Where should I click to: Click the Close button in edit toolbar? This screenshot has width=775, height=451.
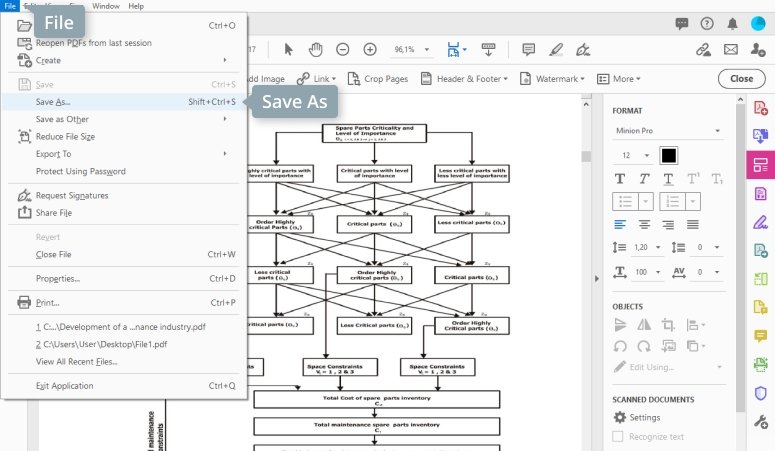[x=741, y=78]
